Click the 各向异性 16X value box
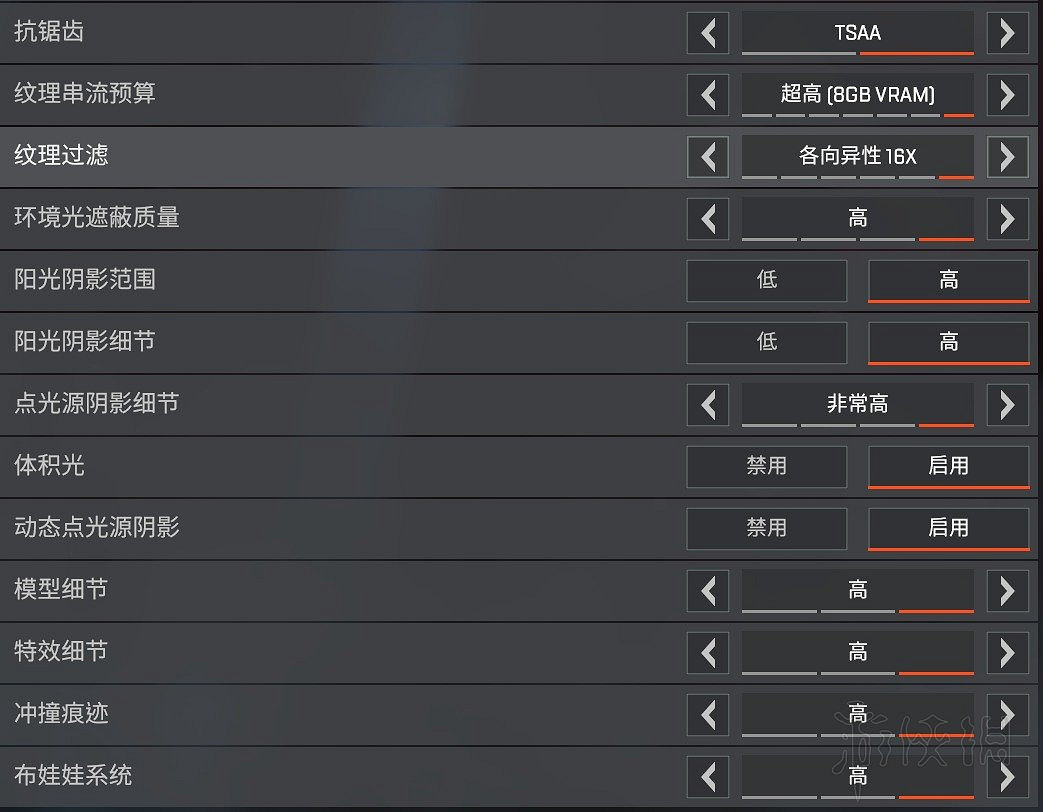Image resolution: width=1043 pixels, height=812 pixels. pos(857,157)
